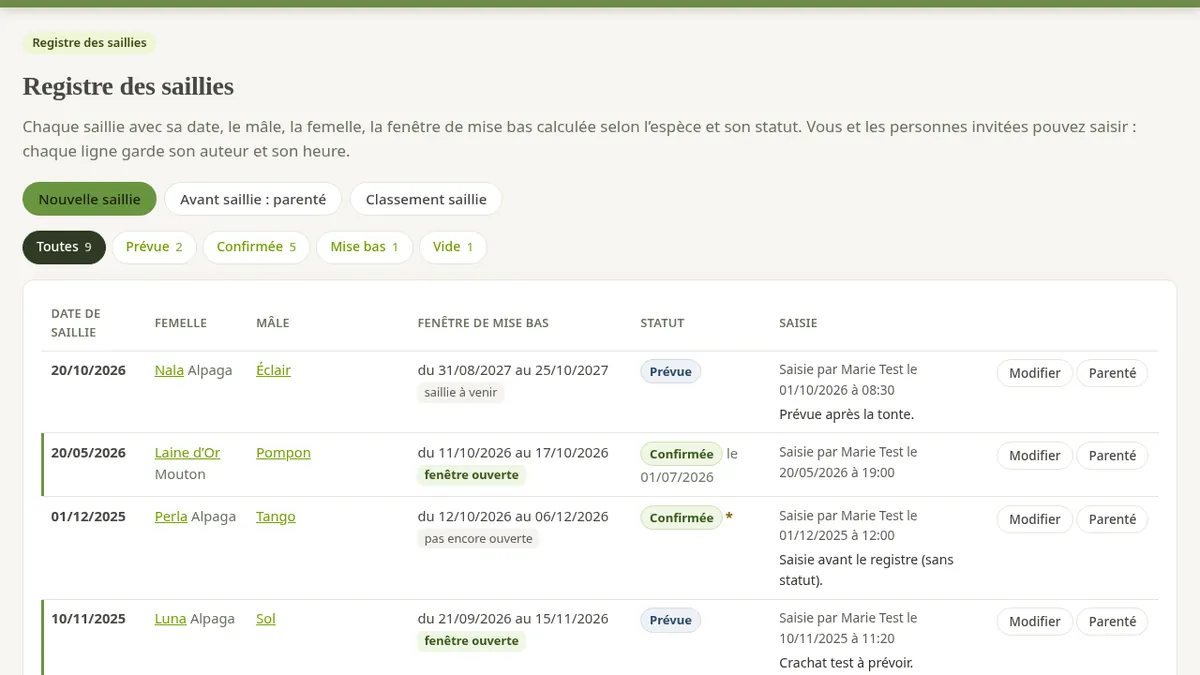Open Classement saillie
This screenshot has width=1200, height=675.
pos(426,199)
